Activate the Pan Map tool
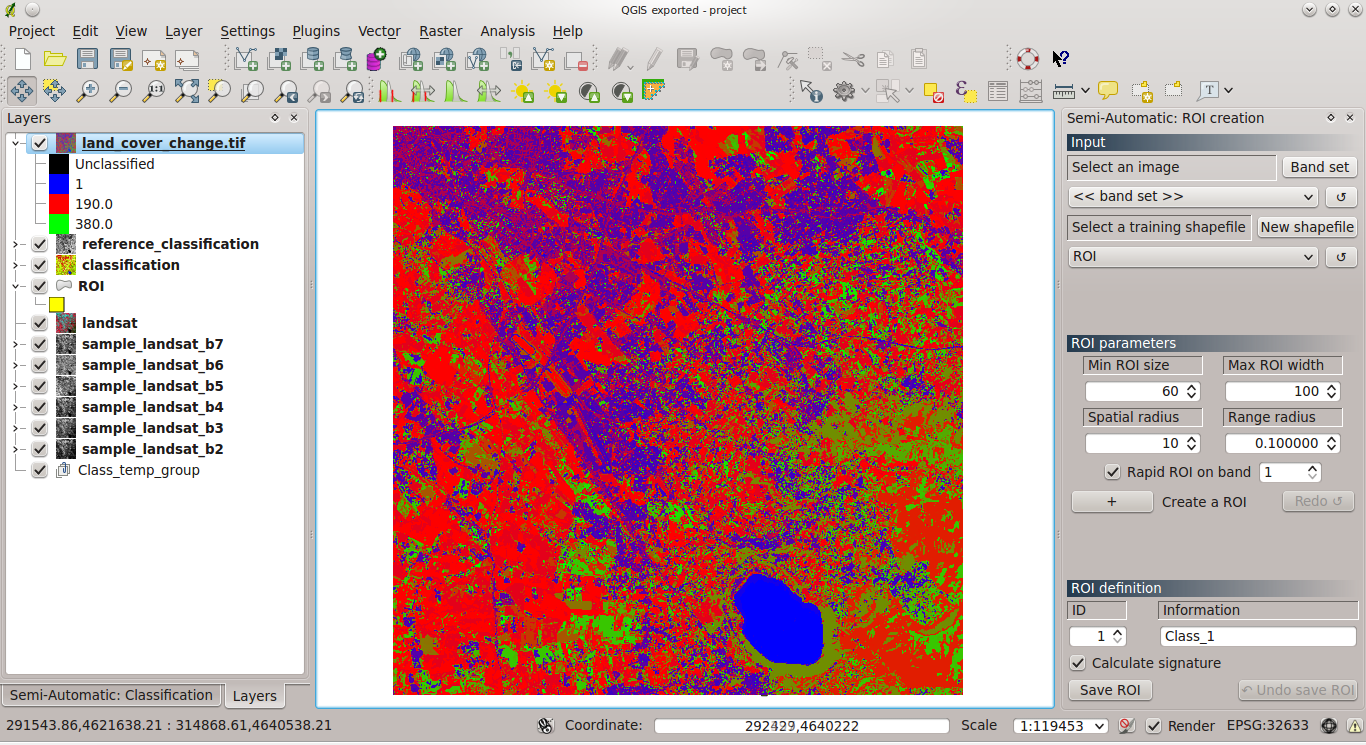Screen dimensions: 1366x745 pos(22,90)
